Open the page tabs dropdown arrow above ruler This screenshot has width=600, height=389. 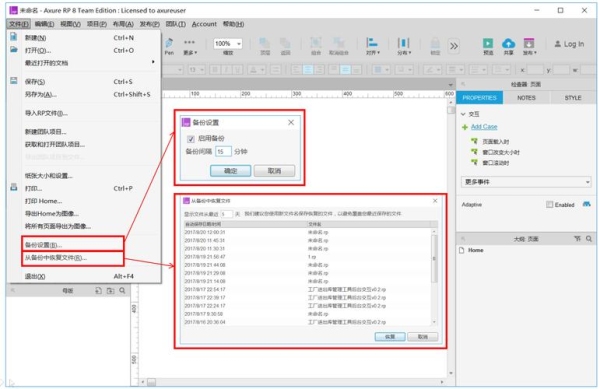tap(450, 85)
